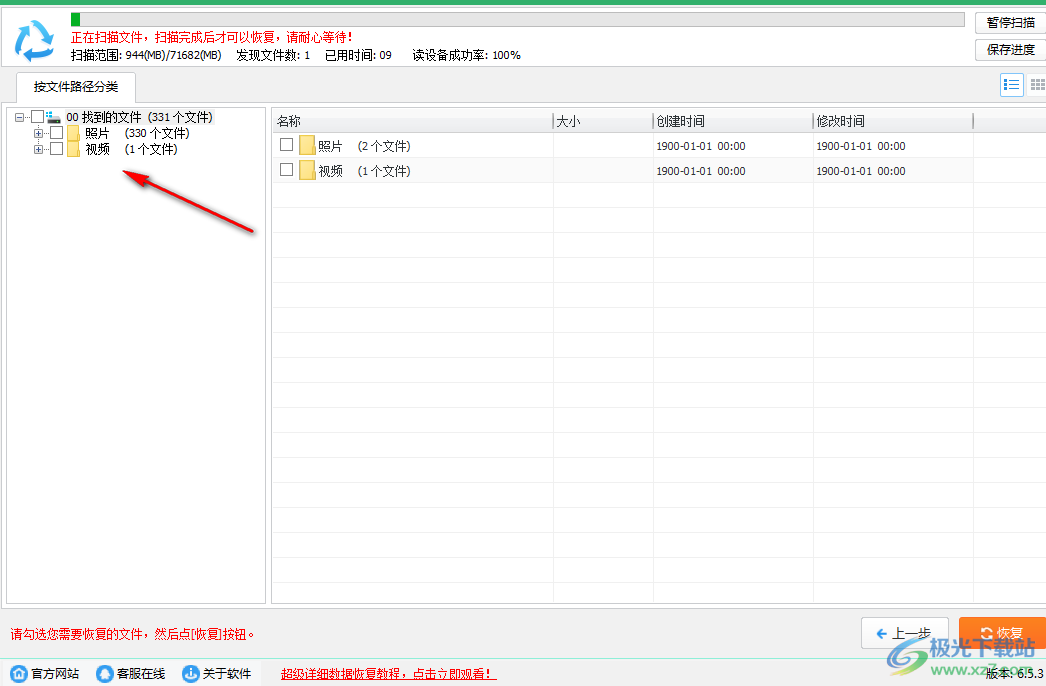Click the 视频 folder icon in file list
The image size is (1046, 686).
[x=307, y=170]
